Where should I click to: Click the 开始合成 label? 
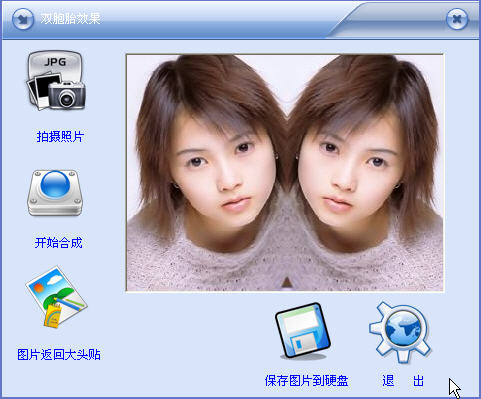(x=59, y=243)
